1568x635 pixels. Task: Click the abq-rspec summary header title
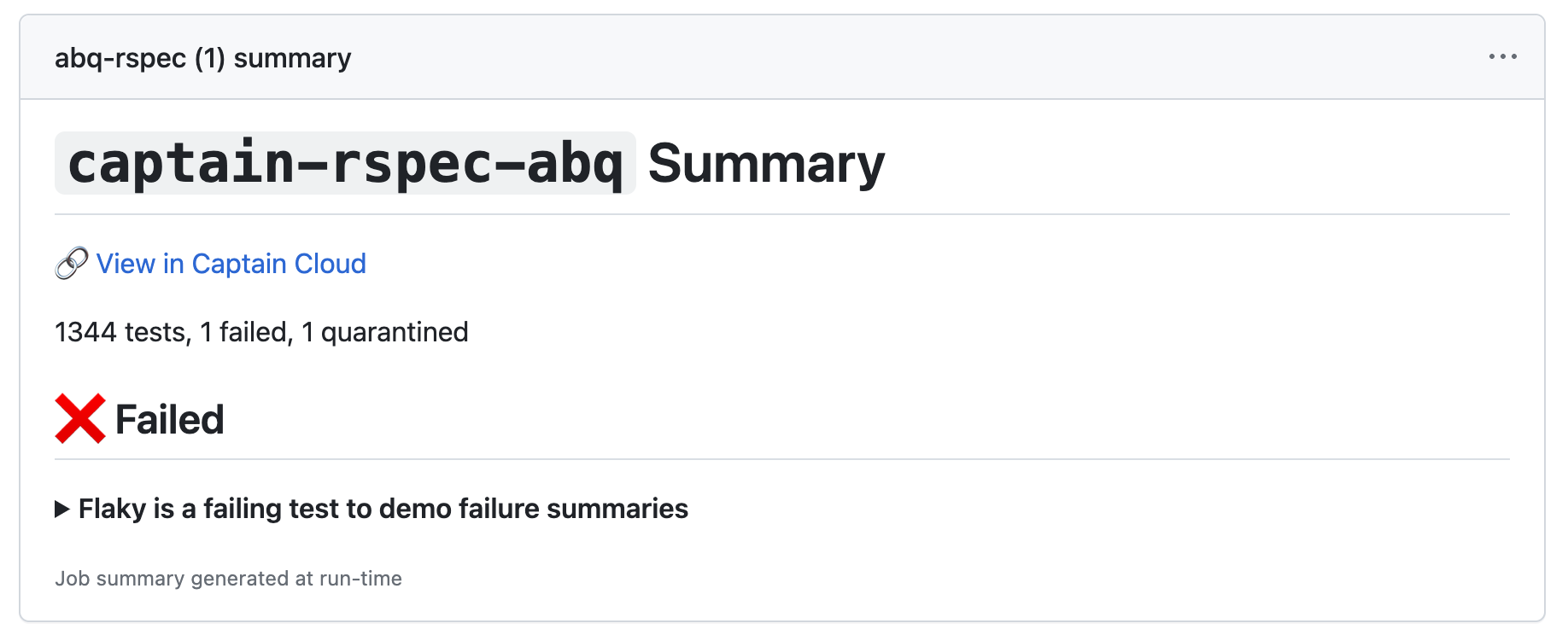point(202,56)
